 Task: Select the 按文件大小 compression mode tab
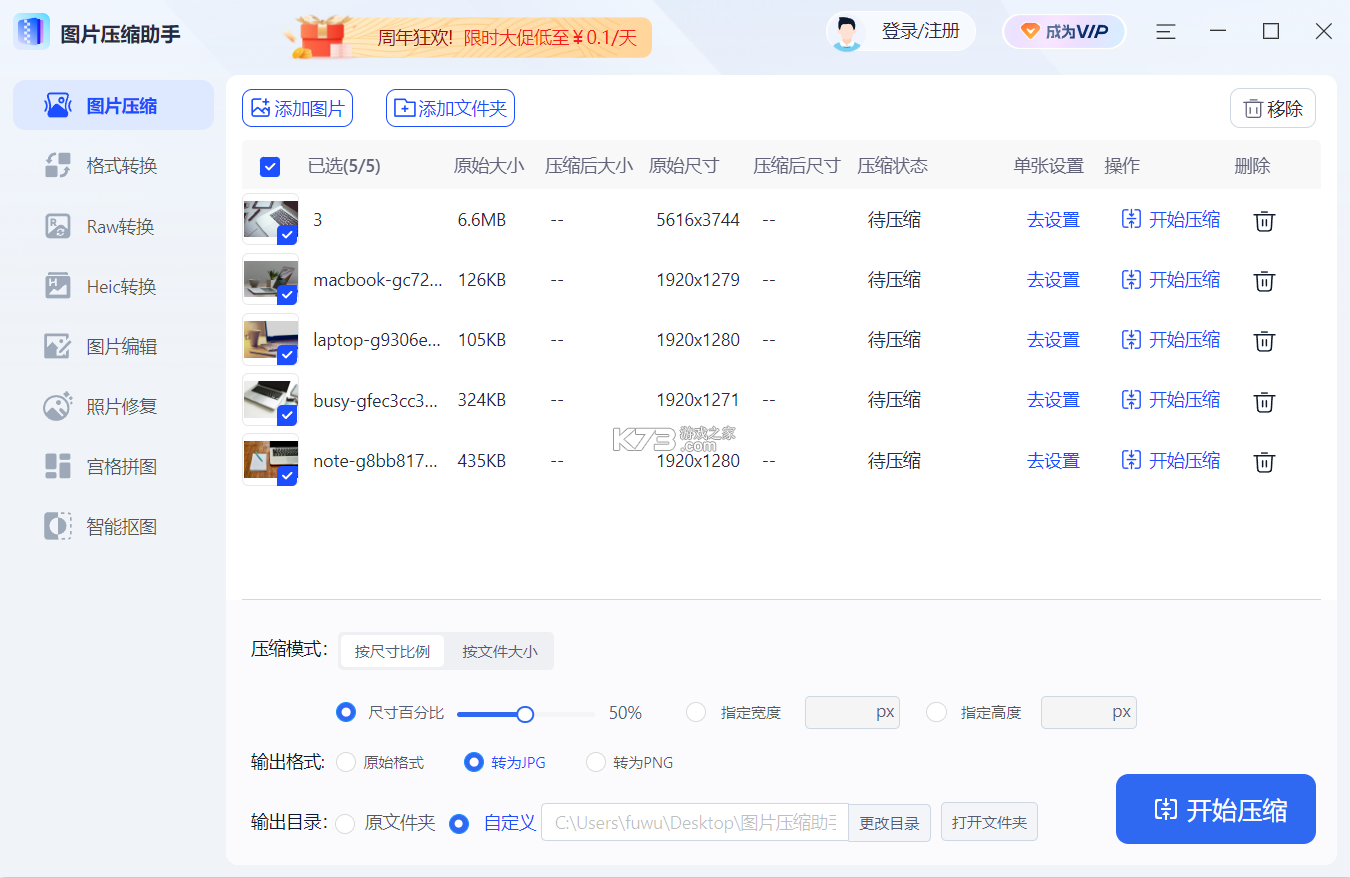click(x=499, y=651)
